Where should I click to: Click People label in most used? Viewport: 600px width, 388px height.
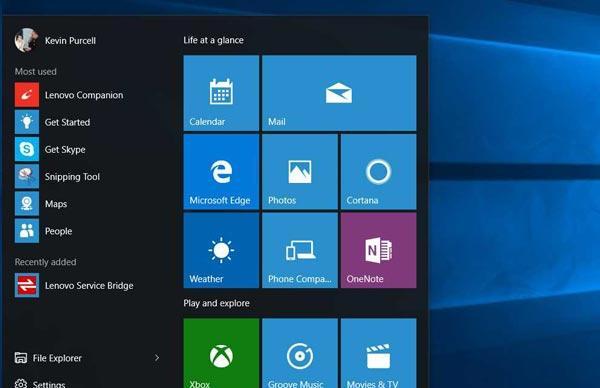pyautogui.click(x=59, y=231)
